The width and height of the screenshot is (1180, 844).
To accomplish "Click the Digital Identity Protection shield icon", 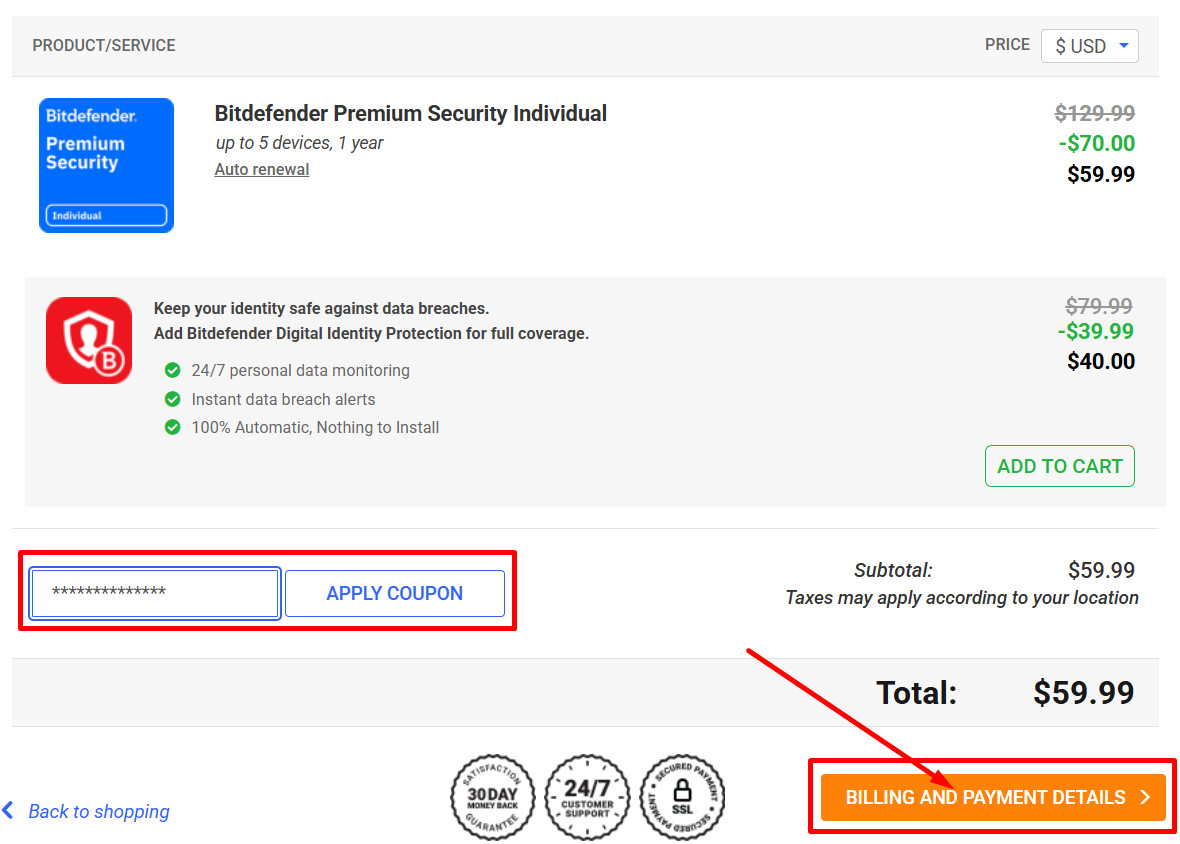I will click(88, 340).
